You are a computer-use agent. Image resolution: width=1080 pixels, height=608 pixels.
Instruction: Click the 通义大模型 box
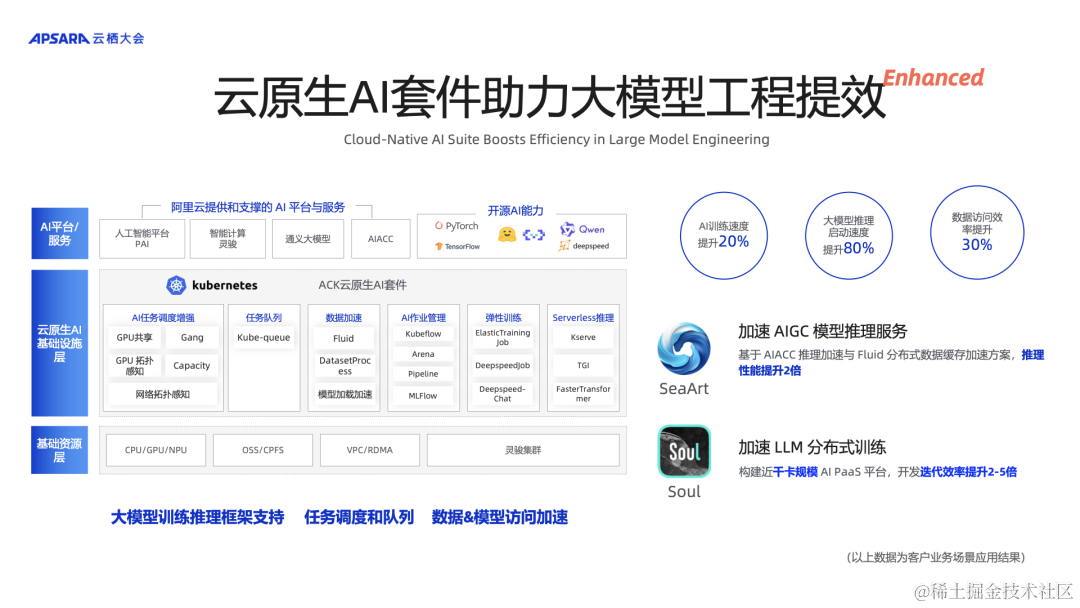[x=308, y=238]
